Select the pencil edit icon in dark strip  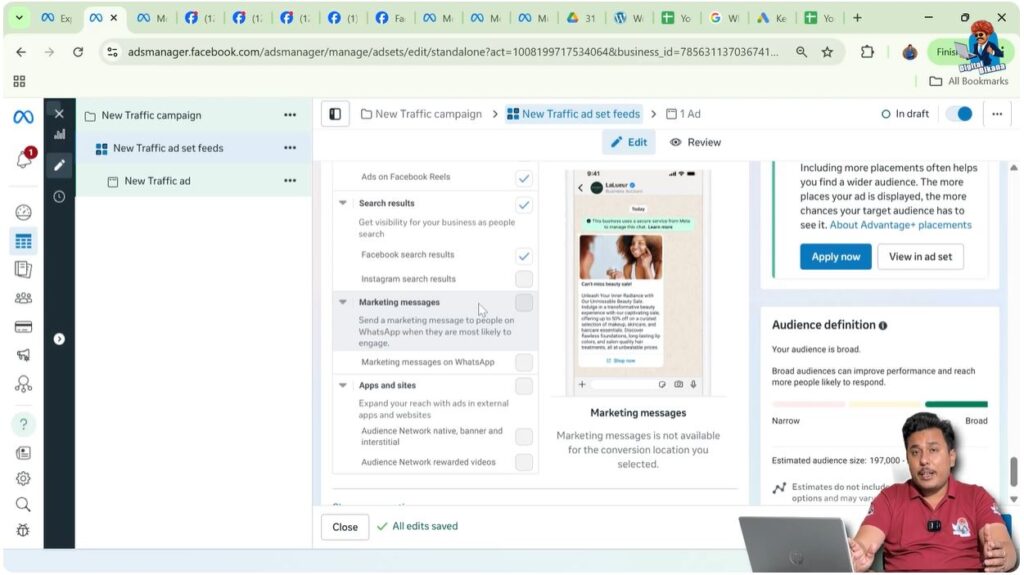(x=59, y=165)
